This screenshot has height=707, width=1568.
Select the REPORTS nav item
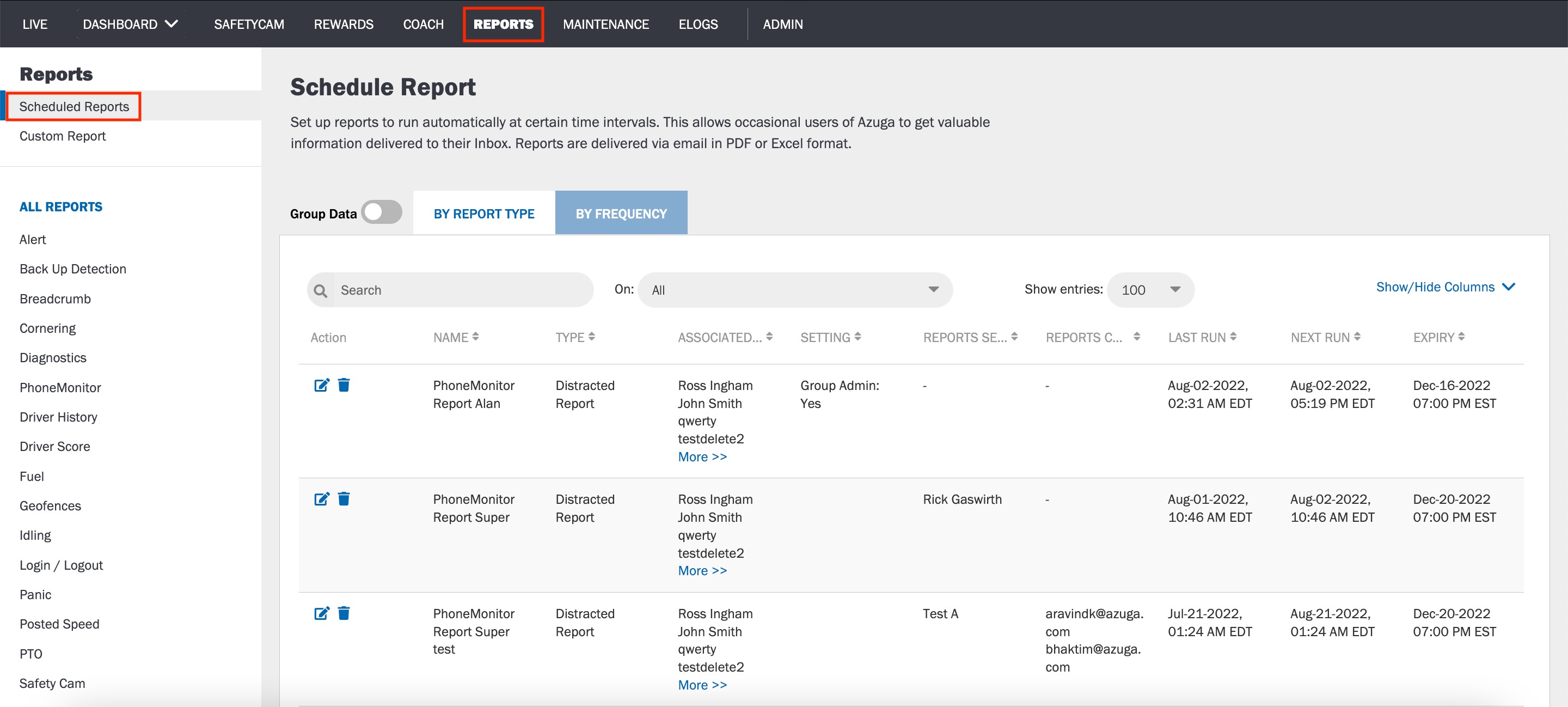coord(504,25)
